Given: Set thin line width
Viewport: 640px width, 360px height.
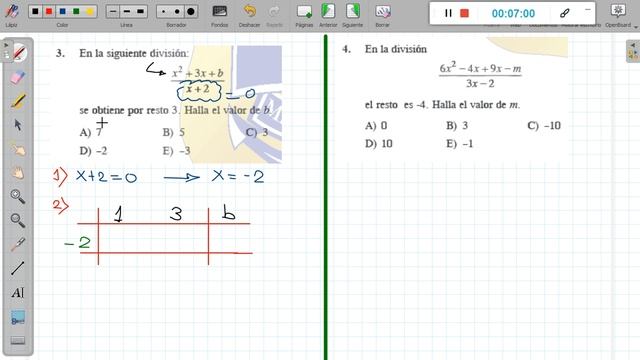Looking at the screenshot, I should 113,11.
